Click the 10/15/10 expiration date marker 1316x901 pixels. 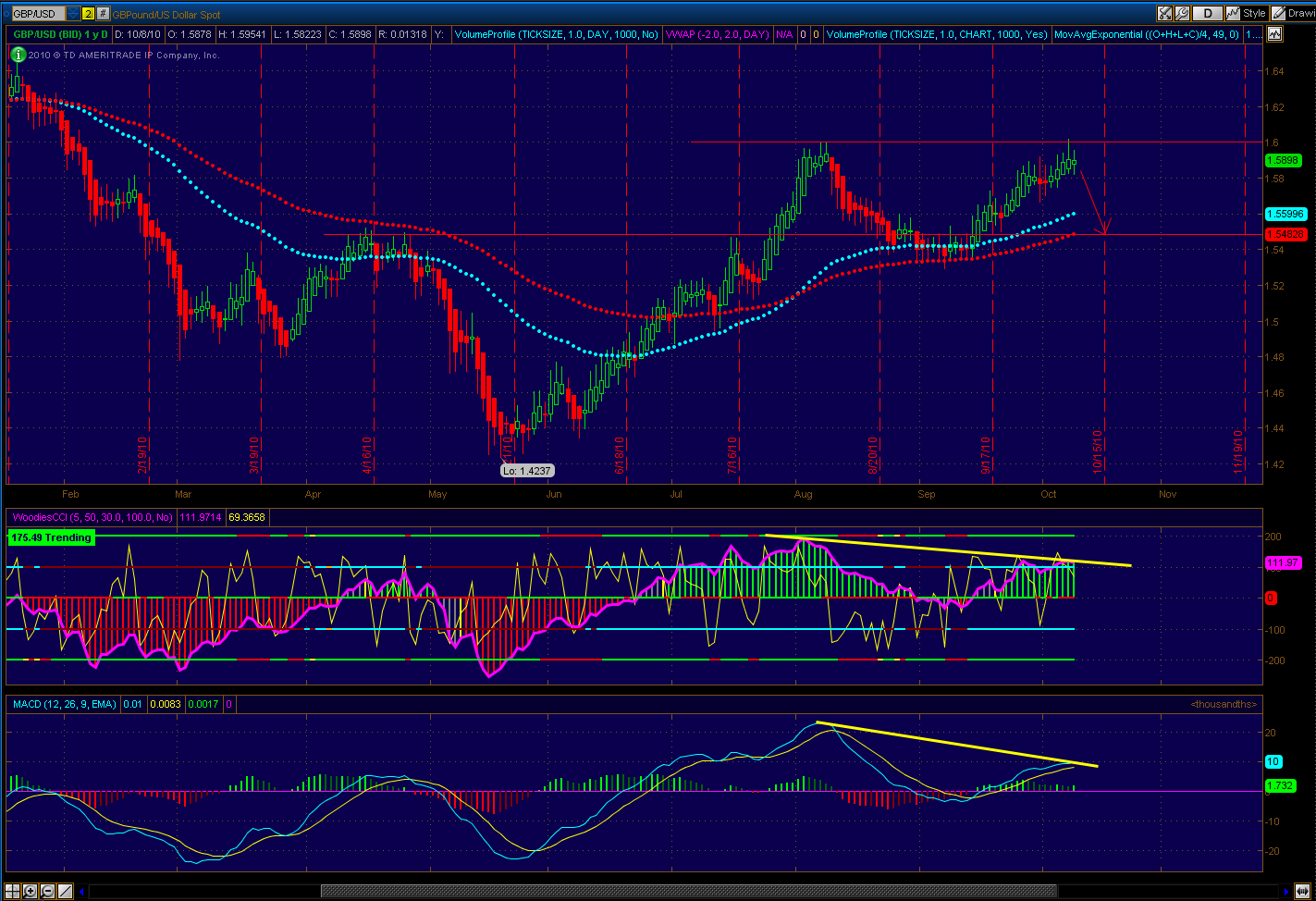click(1099, 451)
